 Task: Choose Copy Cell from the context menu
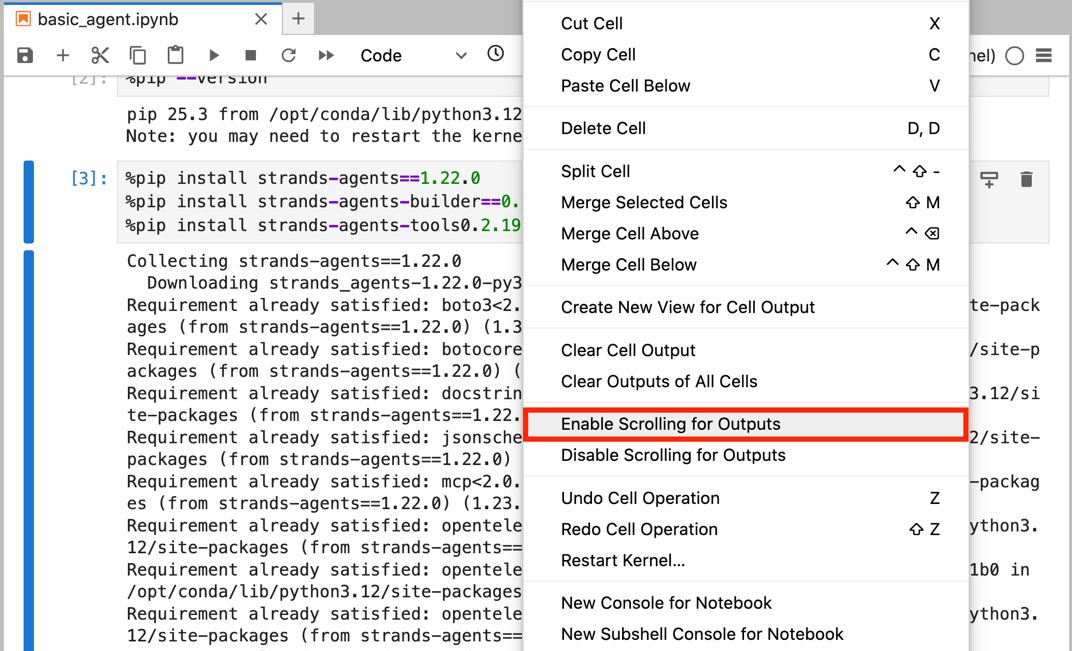coord(746,55)
